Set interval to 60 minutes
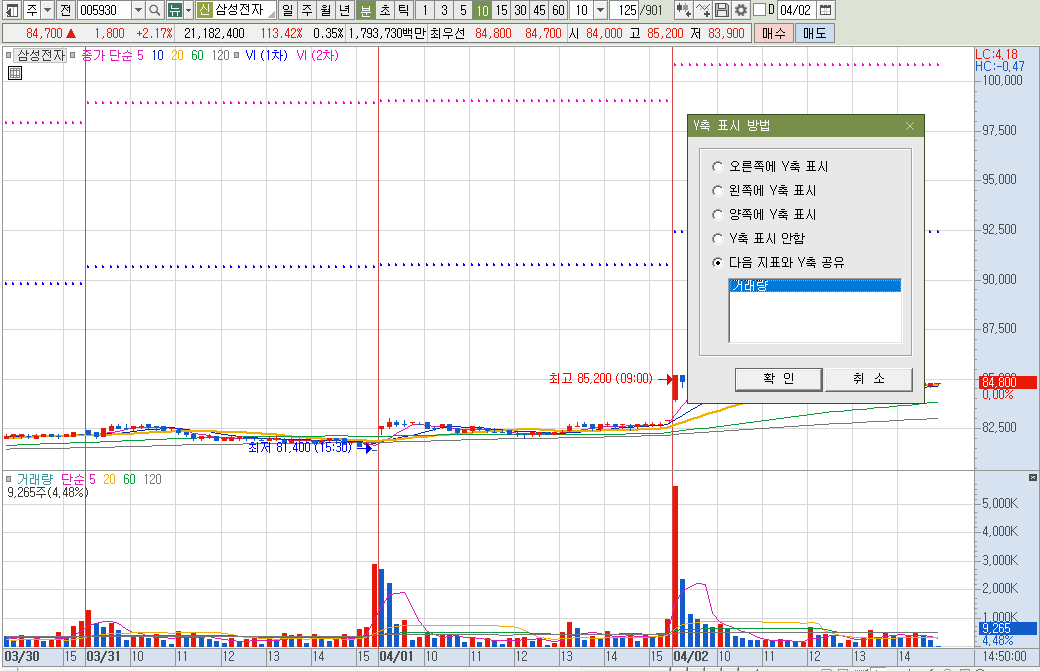Viewport: 1040px width, 671px height. click(558, 10)
